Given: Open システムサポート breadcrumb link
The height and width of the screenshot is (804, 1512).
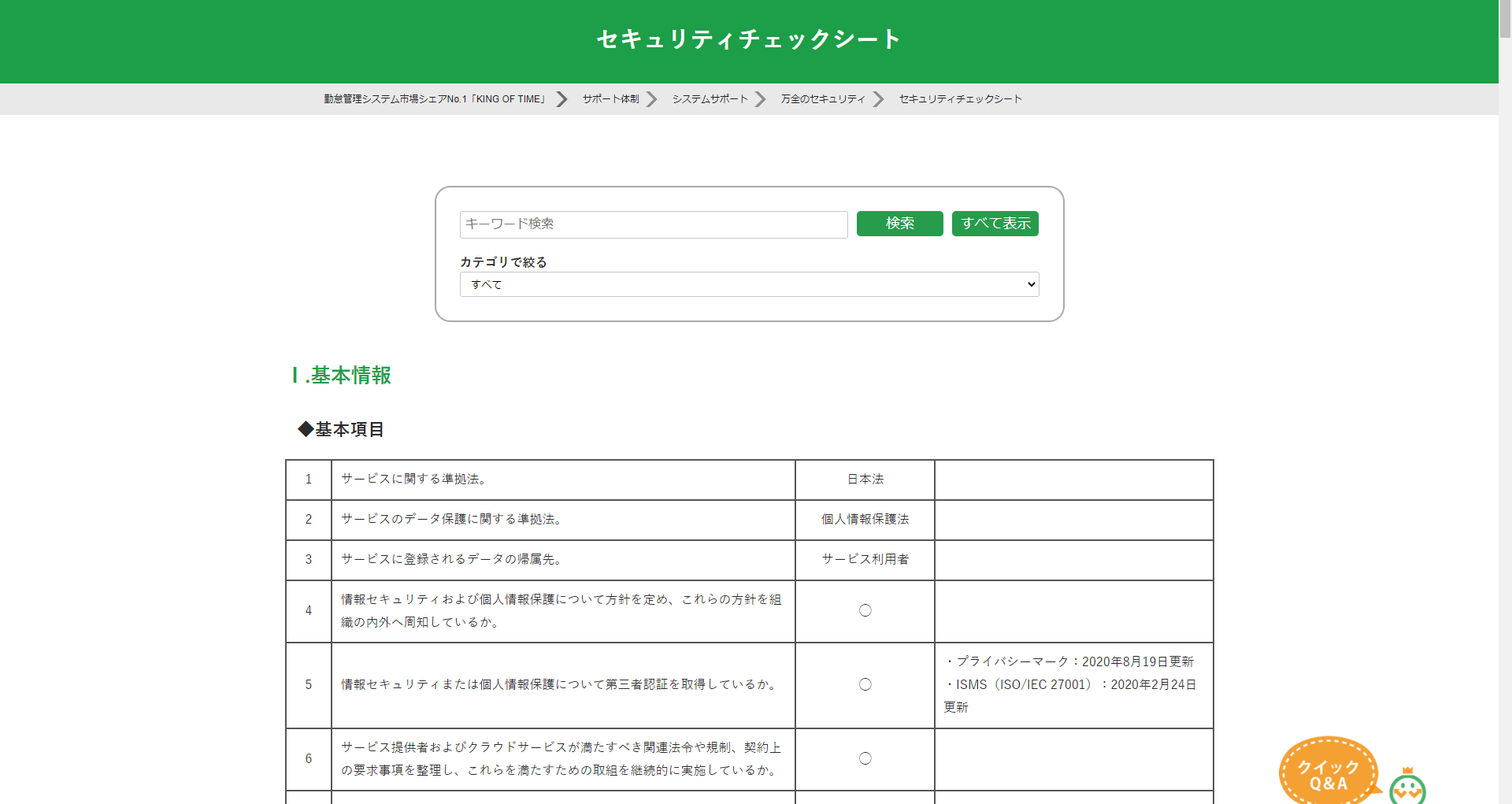Looking at the screenshot, I should pos(710,99).
